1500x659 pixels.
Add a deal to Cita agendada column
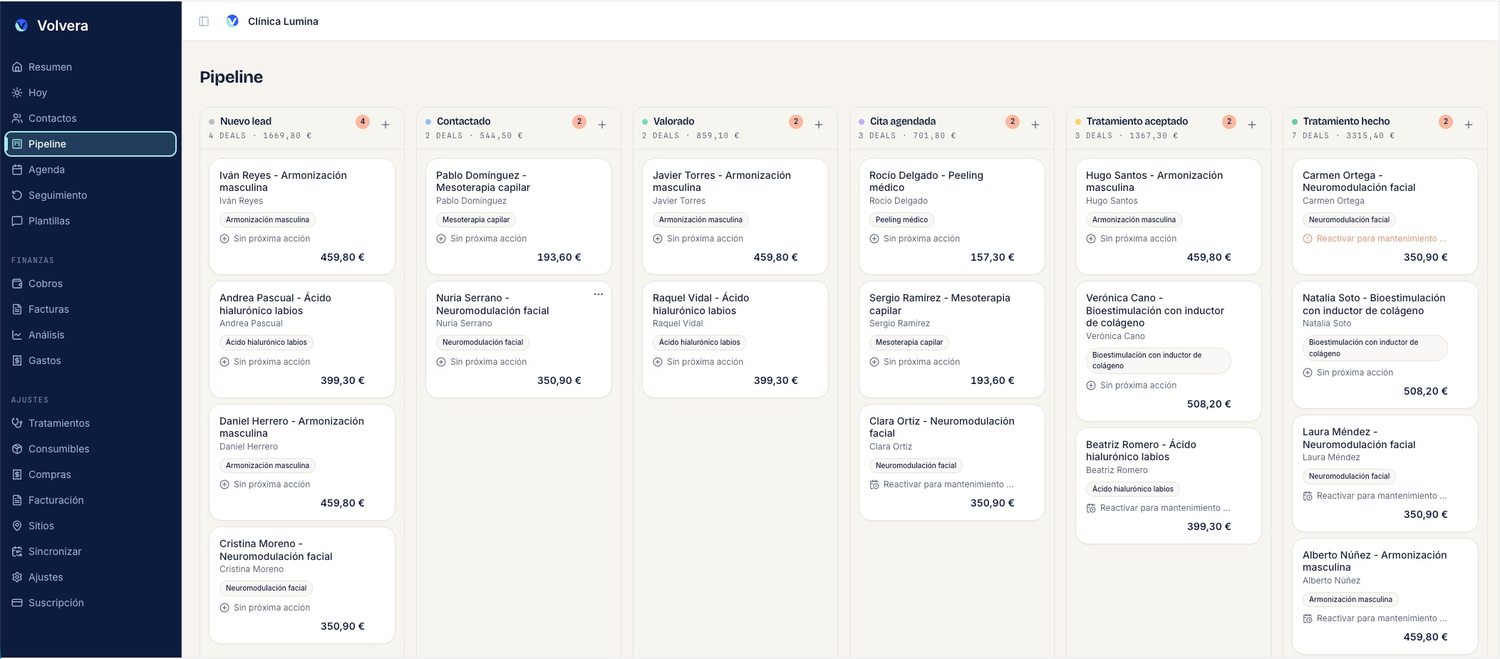tap(1035, 125)
